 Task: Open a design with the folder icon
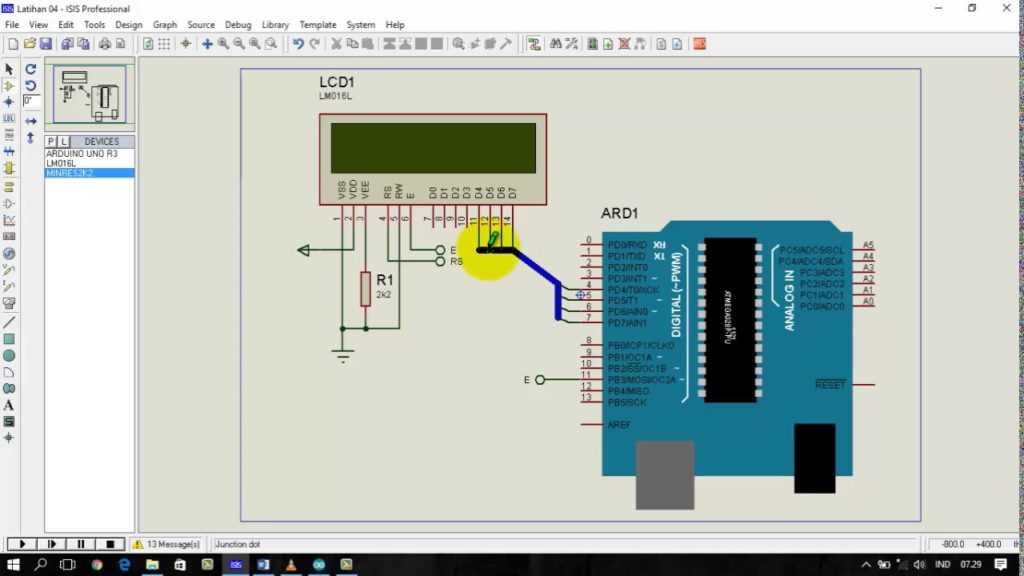(x=29, y=44)
